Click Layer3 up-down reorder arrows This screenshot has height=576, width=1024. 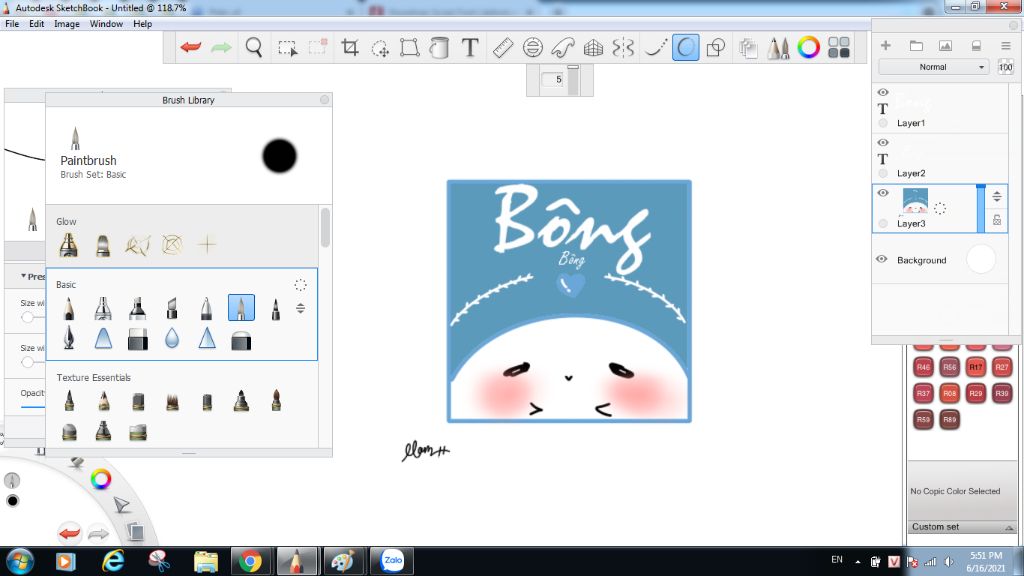coord(997,197)
